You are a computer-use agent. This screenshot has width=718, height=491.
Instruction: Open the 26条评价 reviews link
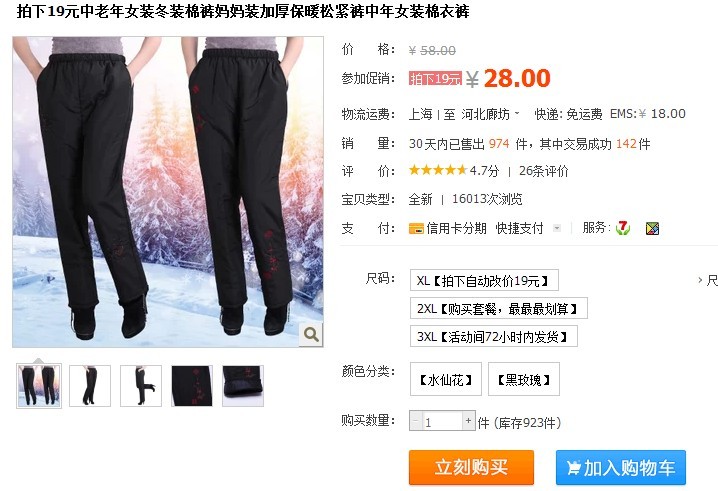tap(543, 171)
